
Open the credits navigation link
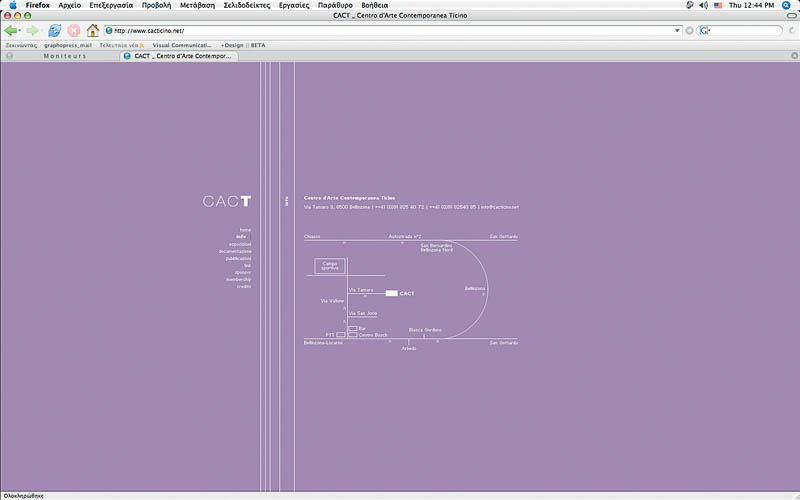pyautogui.click(x=244, y=287)
